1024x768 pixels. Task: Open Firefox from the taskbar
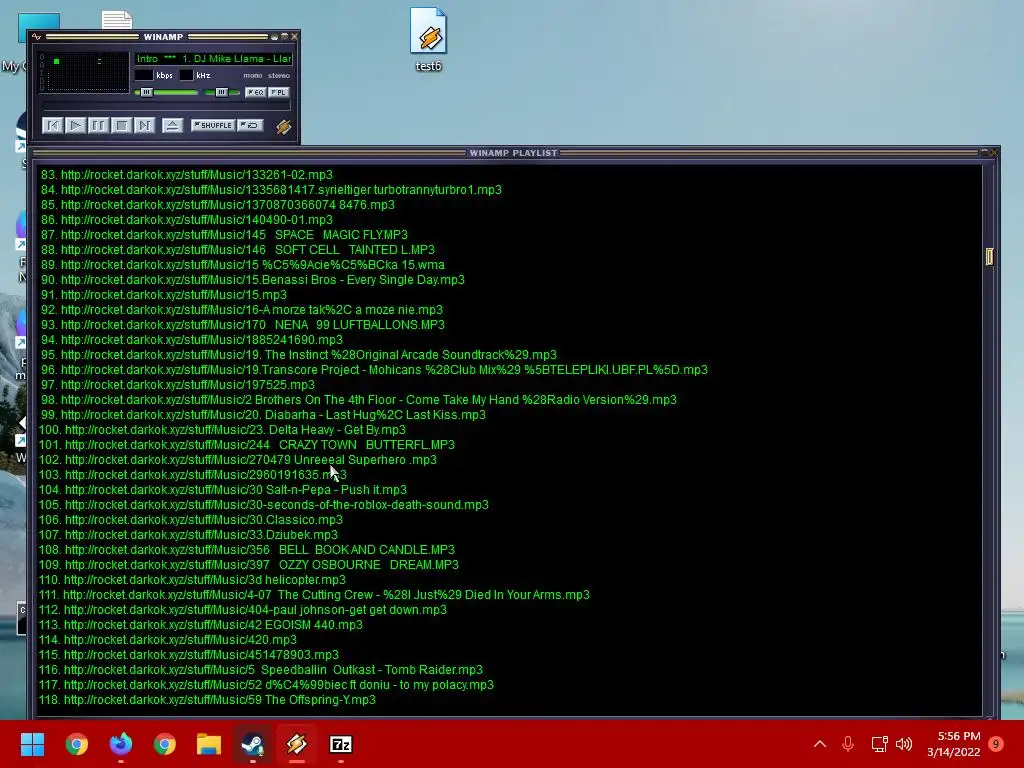point(121,744)
